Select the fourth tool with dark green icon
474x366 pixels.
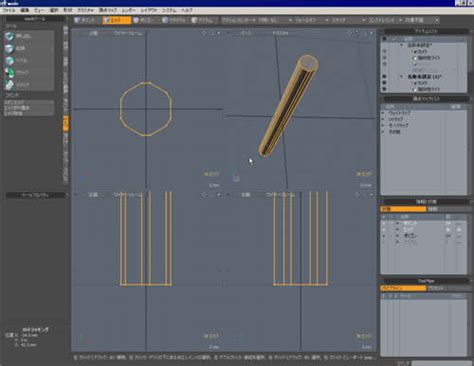click(x=10, y=73)
